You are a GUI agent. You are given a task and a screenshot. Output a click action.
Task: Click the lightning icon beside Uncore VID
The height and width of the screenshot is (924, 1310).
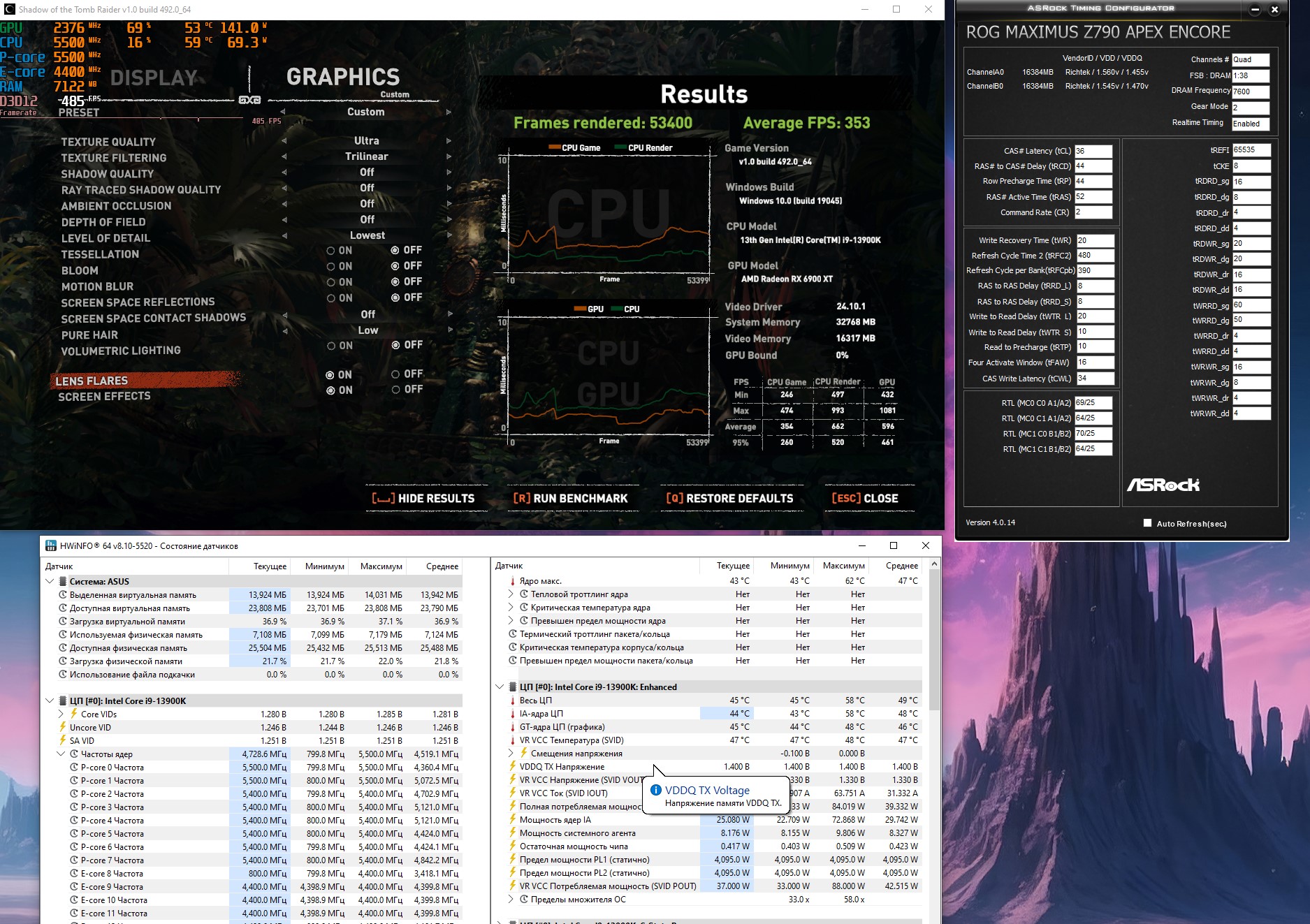pos(62,727)
